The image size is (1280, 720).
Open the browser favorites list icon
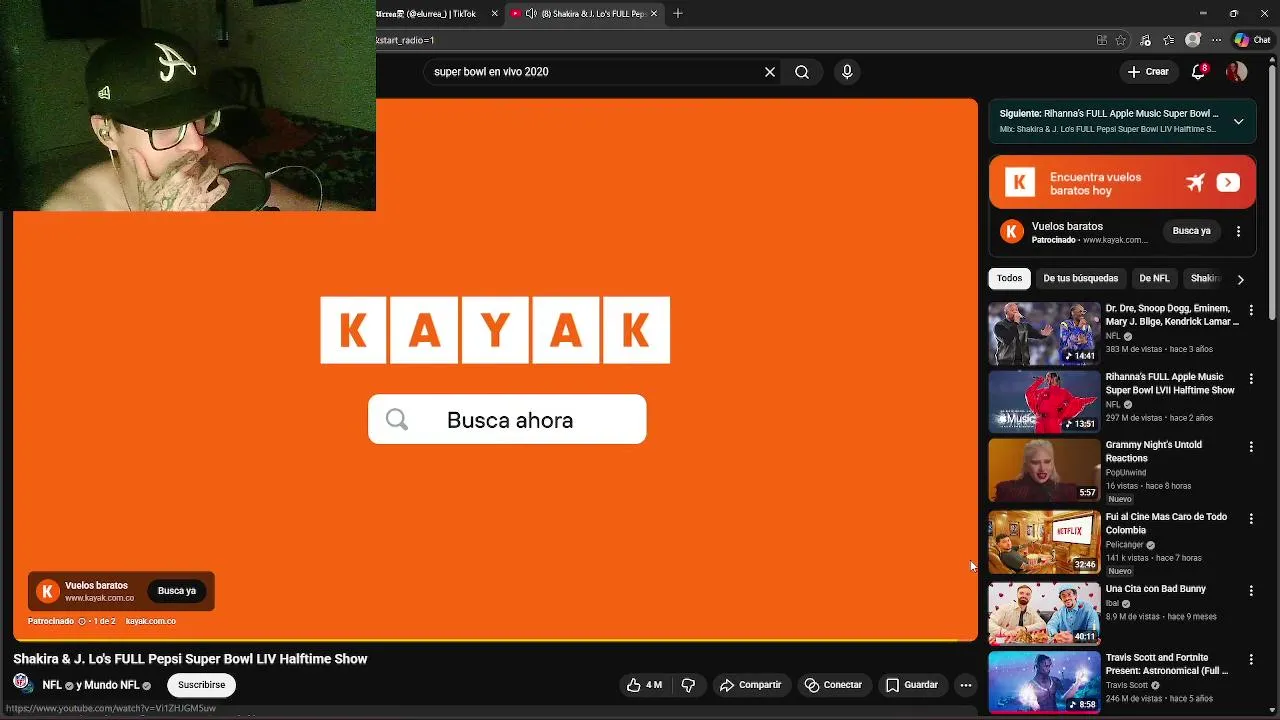(x=1169, y=40)
